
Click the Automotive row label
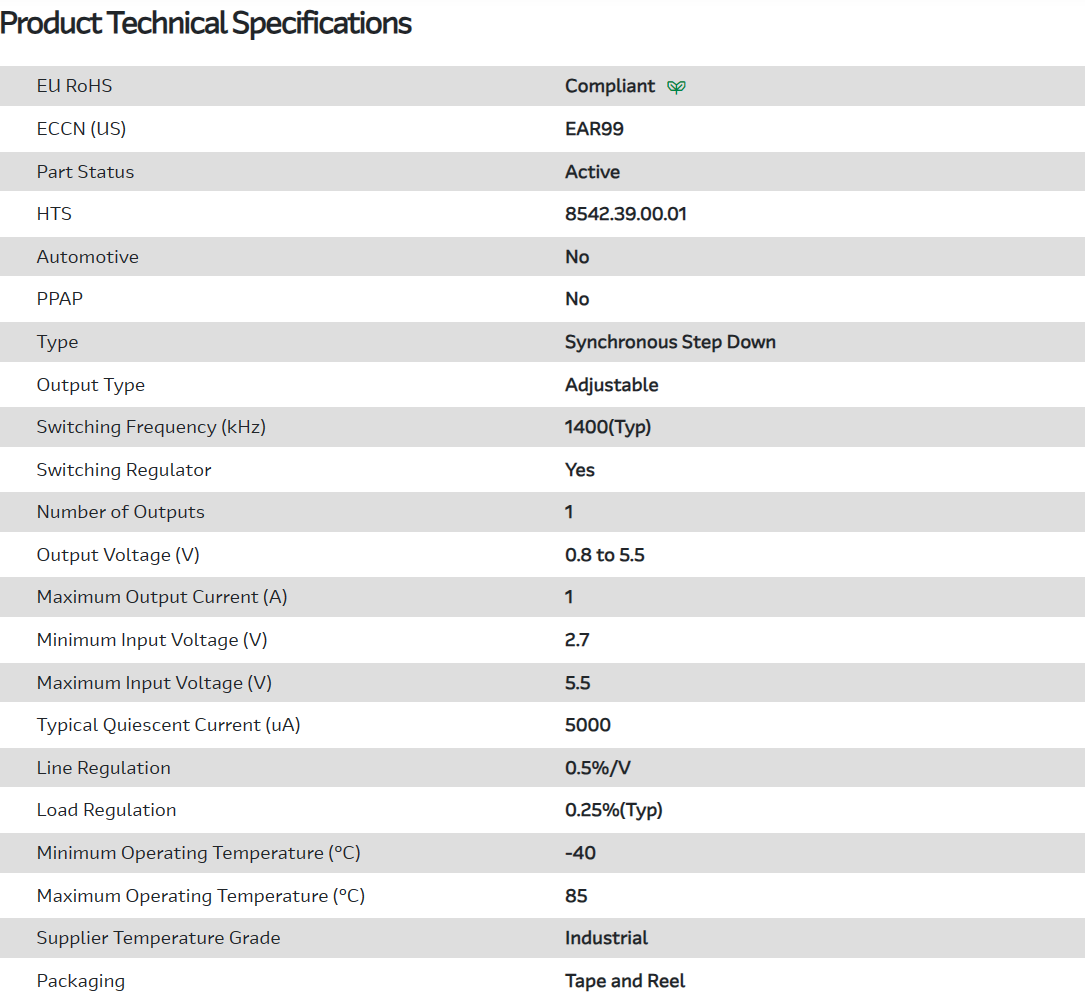coord(88,257)
